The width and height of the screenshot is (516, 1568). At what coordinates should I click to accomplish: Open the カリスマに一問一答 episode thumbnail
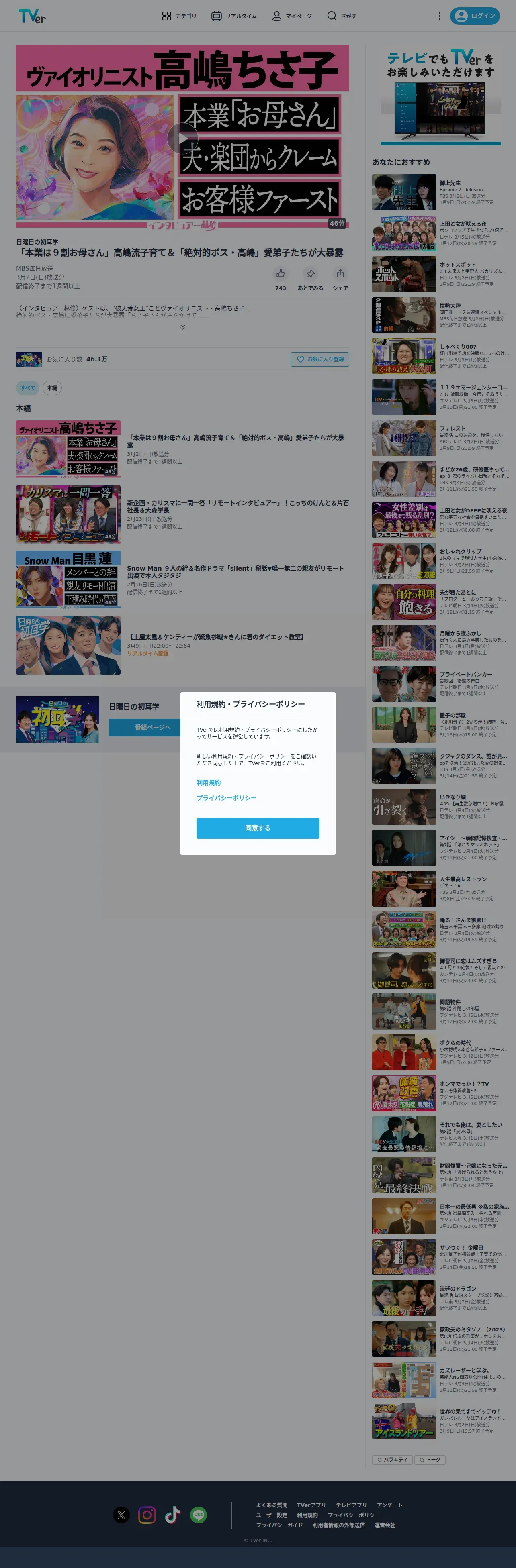(x=68, y=514)
